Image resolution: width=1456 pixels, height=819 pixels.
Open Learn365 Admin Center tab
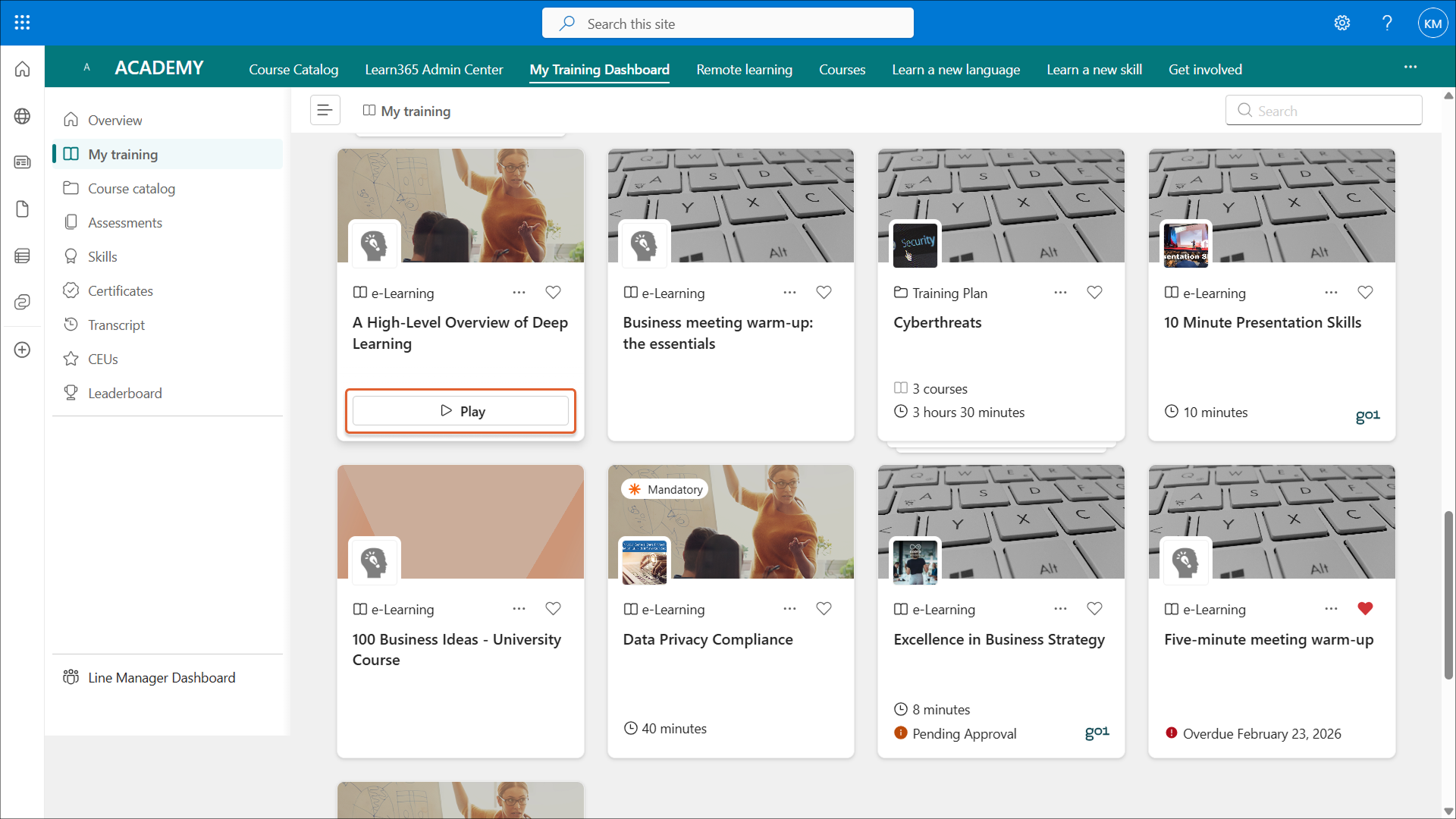tap(434, 69)
